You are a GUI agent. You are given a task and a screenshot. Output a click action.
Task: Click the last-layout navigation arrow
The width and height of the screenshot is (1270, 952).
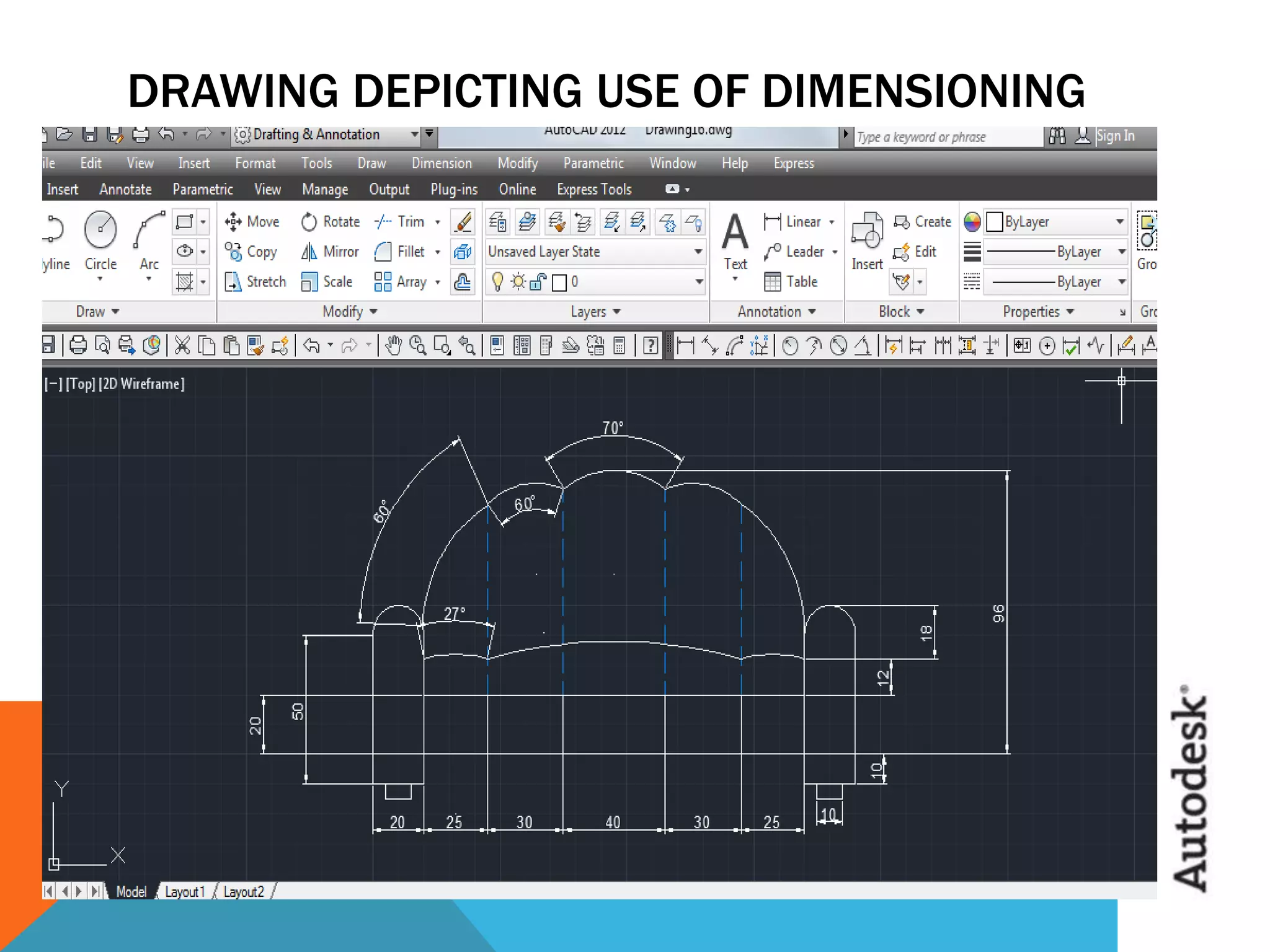(95, 891)
